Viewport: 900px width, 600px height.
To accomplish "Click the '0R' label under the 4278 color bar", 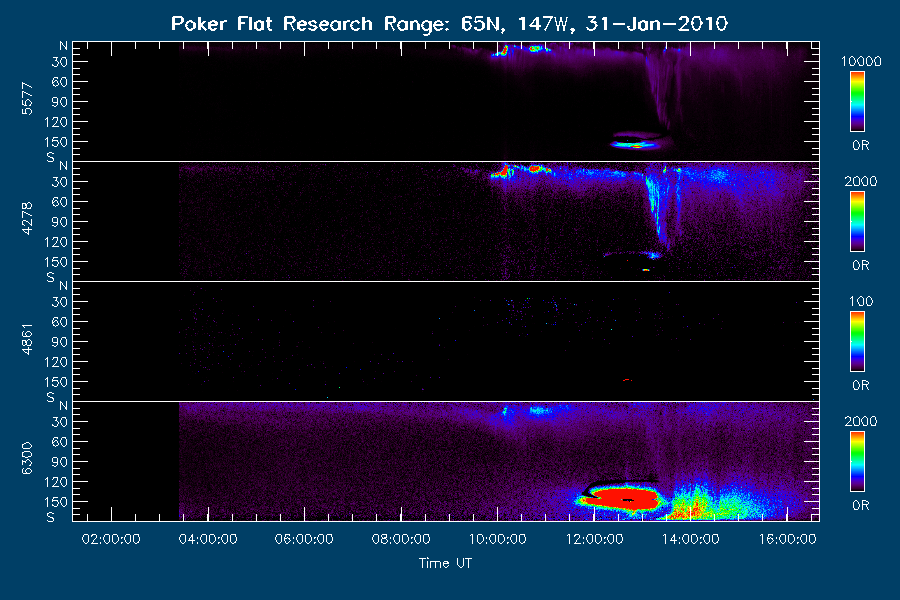I will click(860, 265).
